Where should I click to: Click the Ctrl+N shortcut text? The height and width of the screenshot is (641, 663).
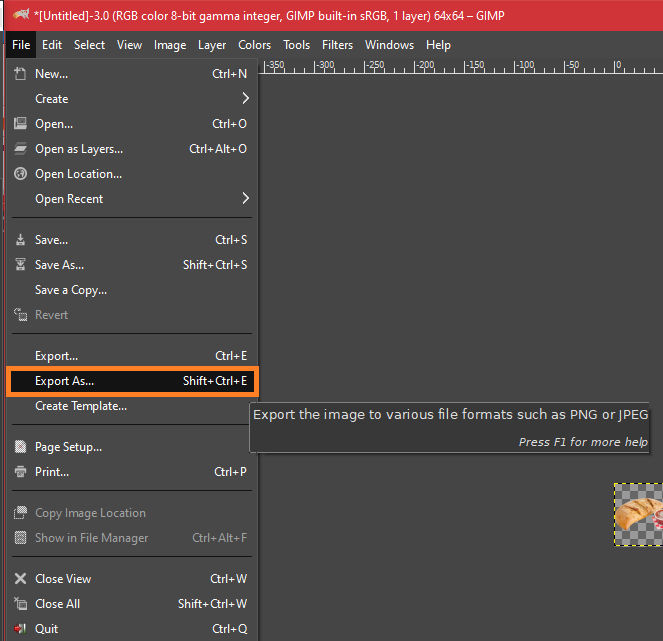(230, 74)
